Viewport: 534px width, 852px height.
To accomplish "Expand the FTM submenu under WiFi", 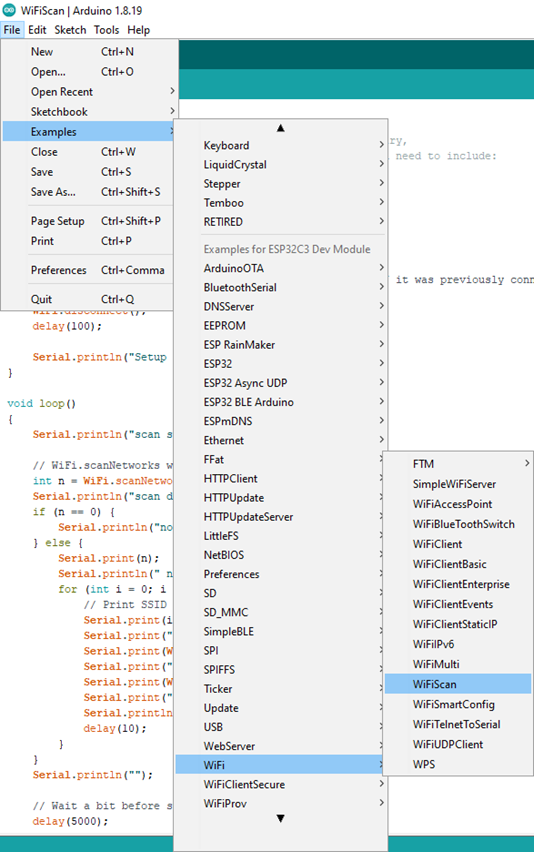I will [458, 464].
